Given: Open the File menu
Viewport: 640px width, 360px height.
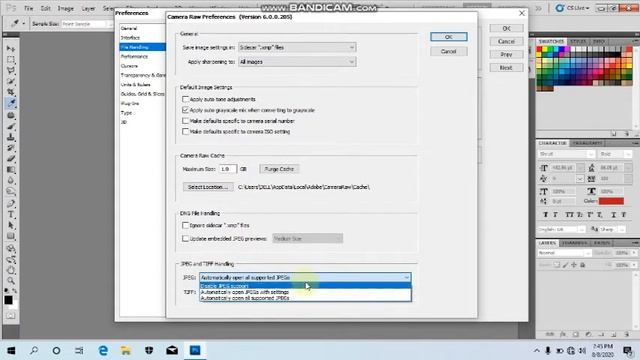Looking at the screenshot, I should pyautogui.click(x=29, y=8).
